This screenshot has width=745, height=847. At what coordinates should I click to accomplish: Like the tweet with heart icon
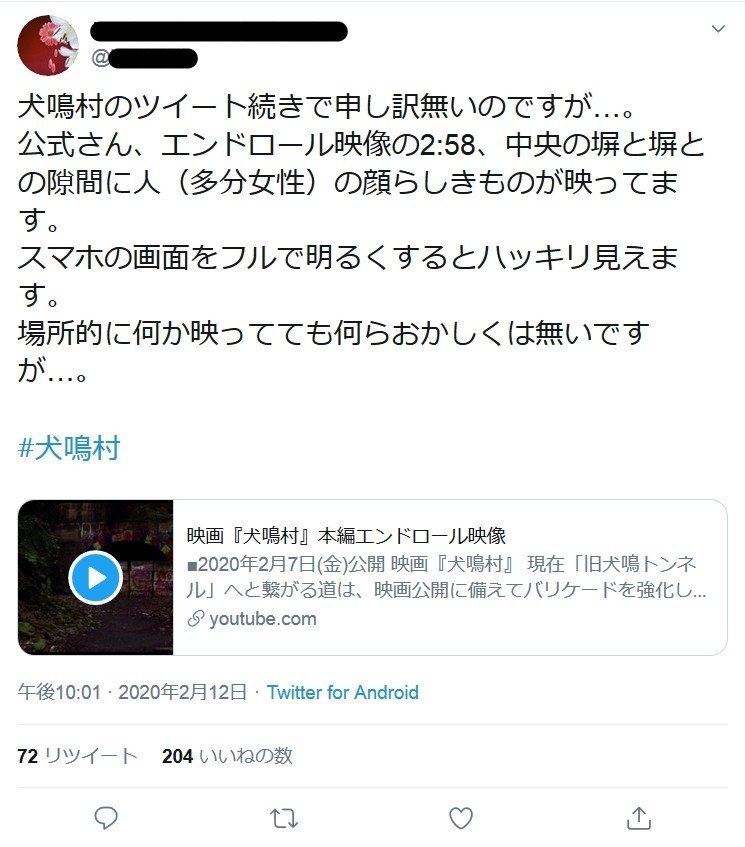point(461,818)
